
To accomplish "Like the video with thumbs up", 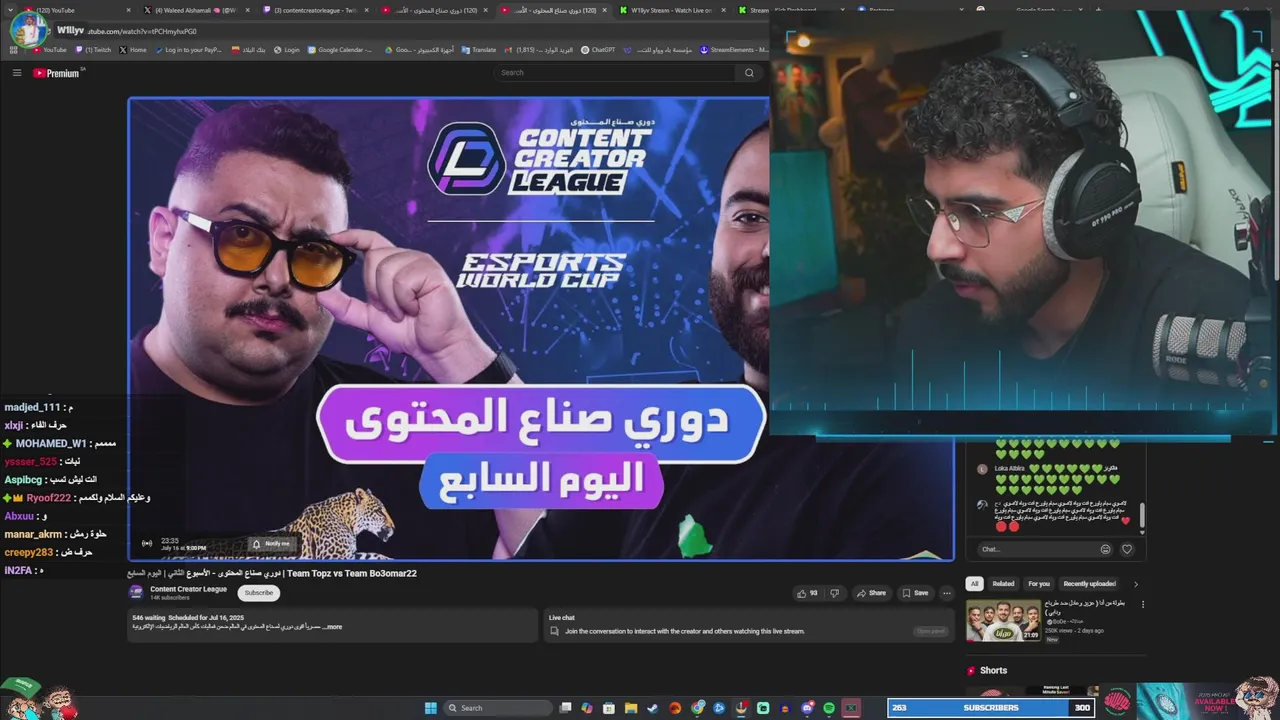I will tap(807, 593).
